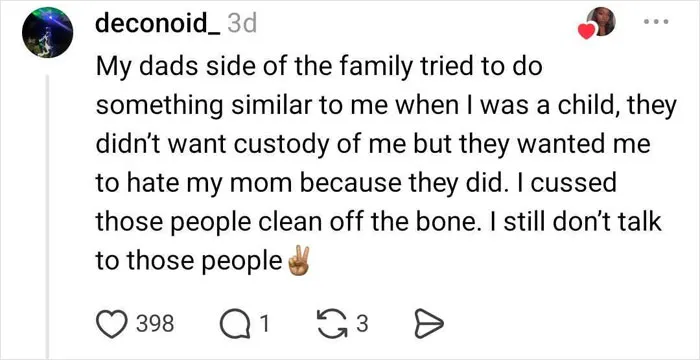Screen dimensions: 700x360
Task: Click the peace hand emoji
Action: 299,261
